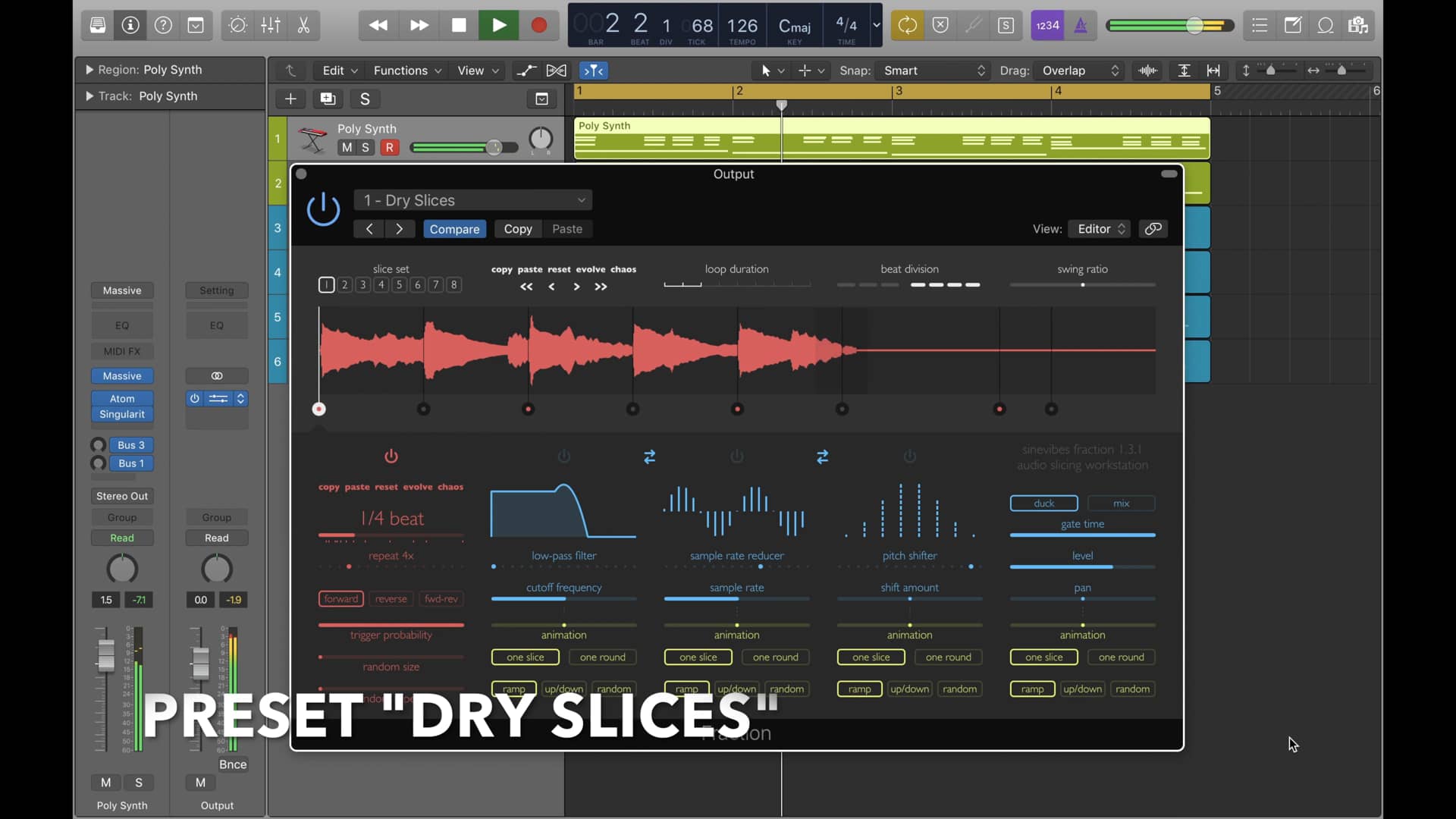Toggle the Fraction plugin main power button

coord(323,209)
